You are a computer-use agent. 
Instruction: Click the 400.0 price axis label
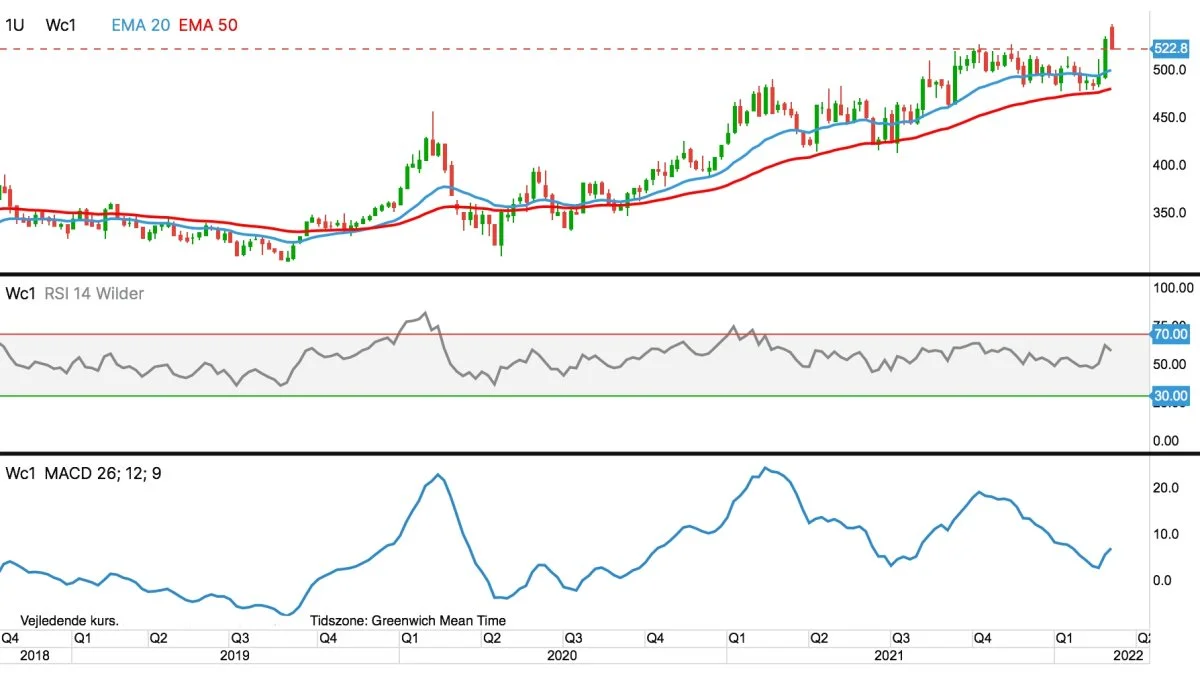click(1170, 165)
